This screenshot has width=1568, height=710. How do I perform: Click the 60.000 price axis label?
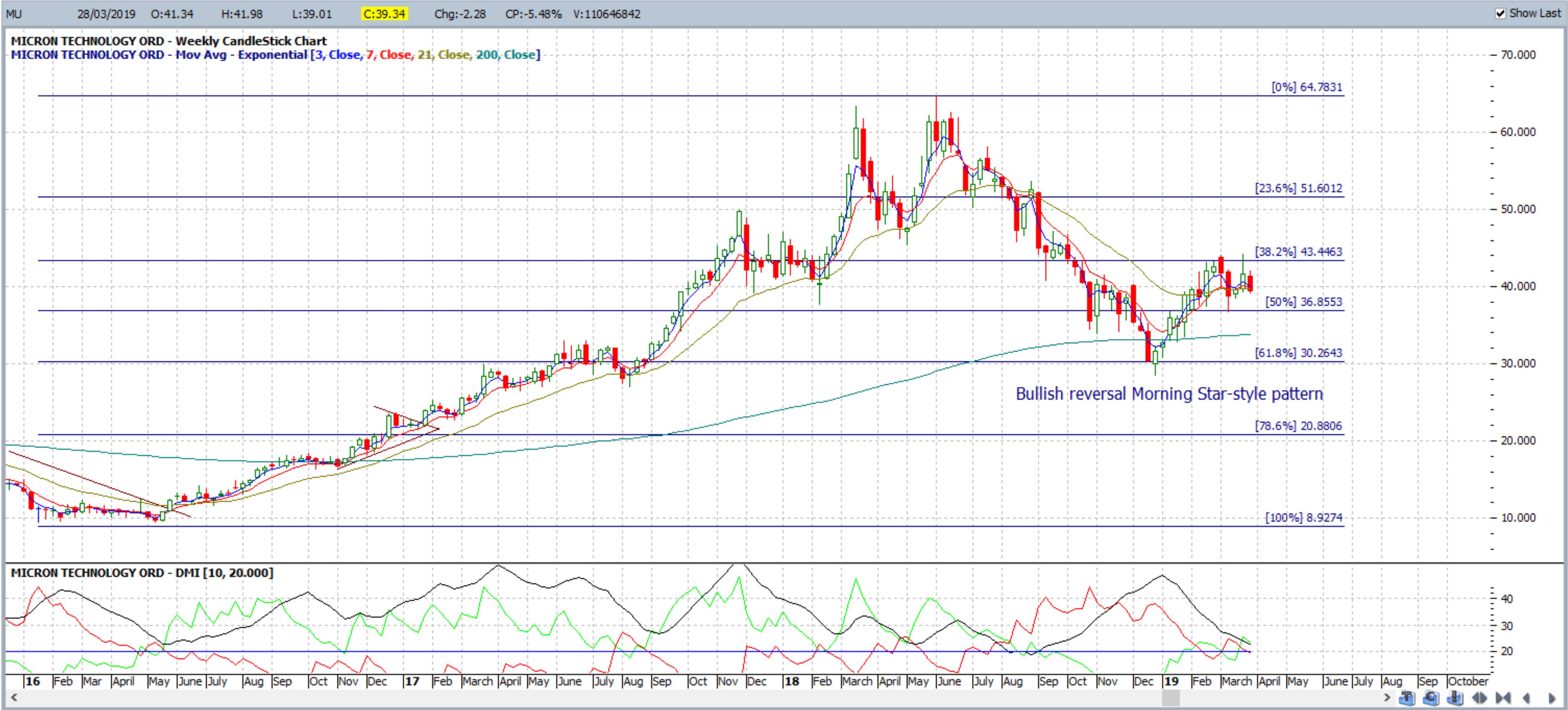[x=1518, y=132]
